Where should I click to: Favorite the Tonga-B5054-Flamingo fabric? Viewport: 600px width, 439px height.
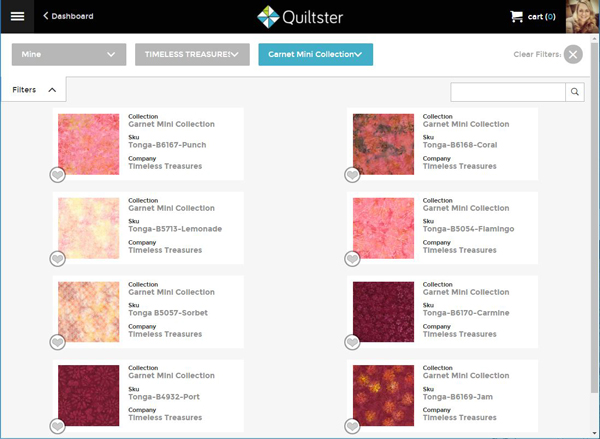point(352,259)
